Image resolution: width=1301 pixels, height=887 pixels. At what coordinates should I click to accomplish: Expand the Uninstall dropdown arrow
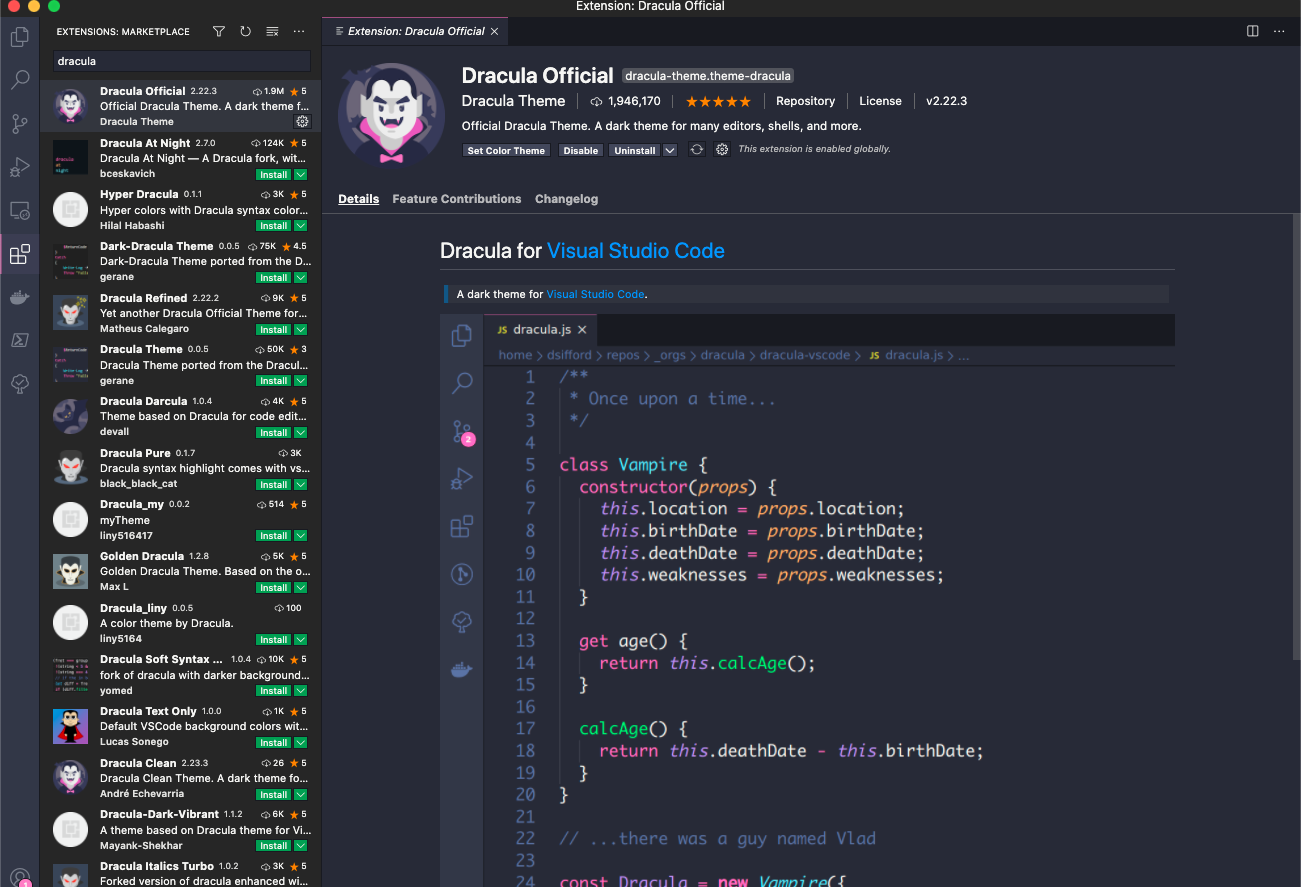click(670, 150)
